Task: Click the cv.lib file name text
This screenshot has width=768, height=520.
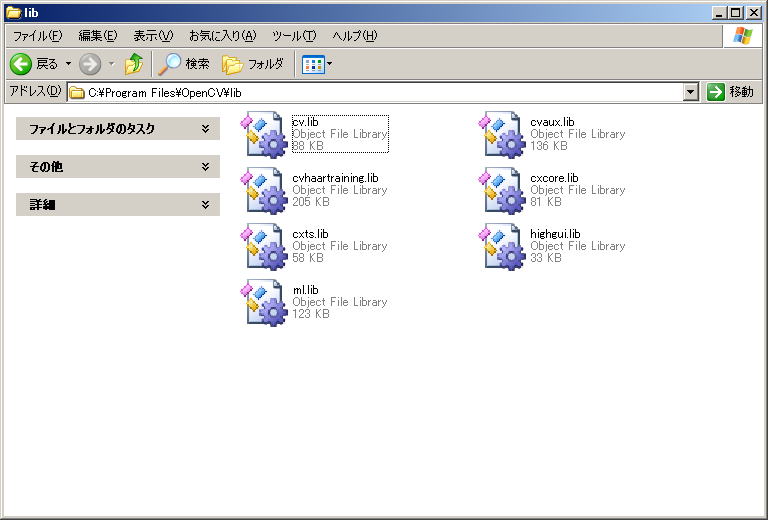Action: pos(305,122)
